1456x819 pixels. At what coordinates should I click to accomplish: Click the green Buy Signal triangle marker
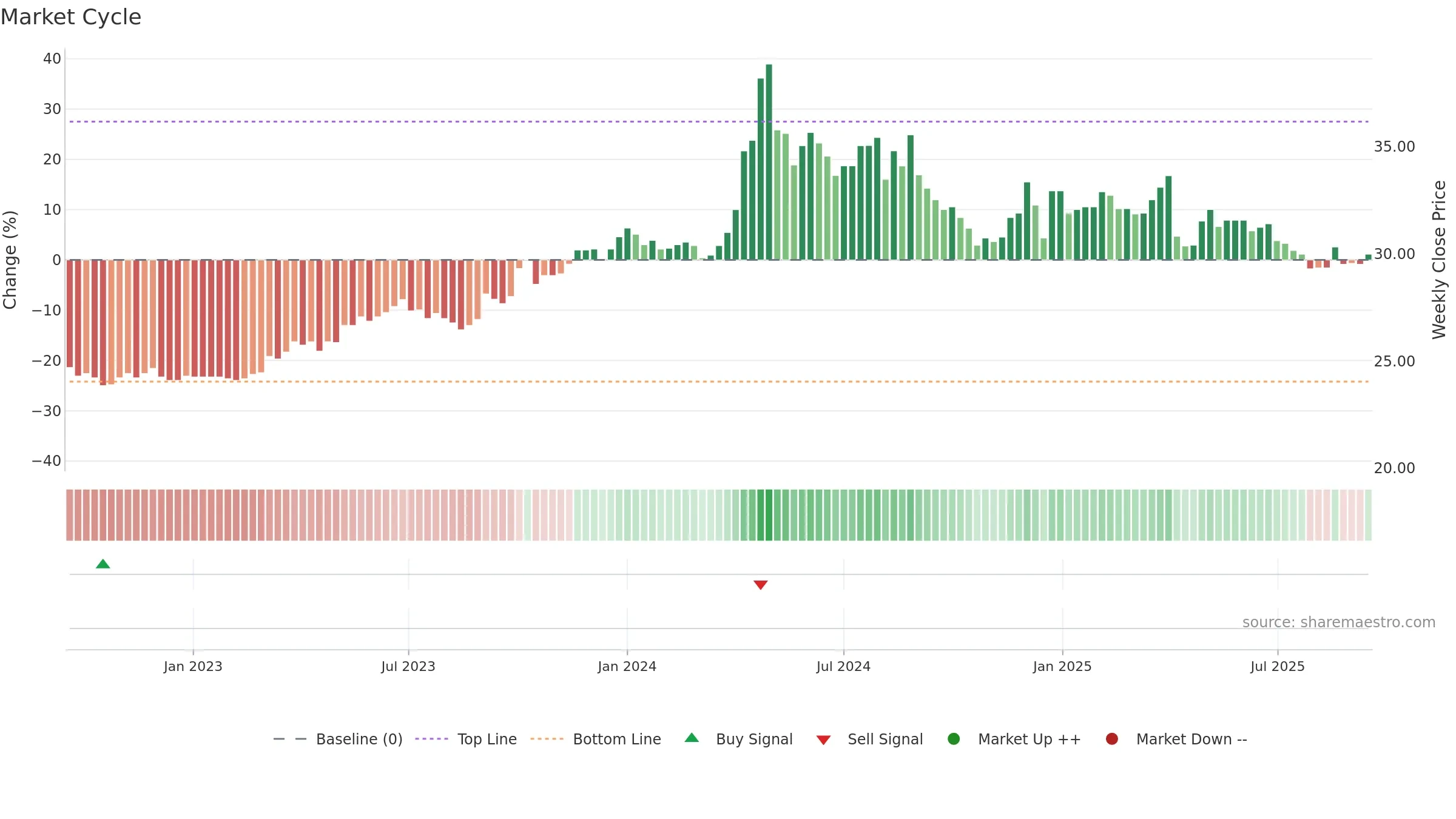coord(103,564)
